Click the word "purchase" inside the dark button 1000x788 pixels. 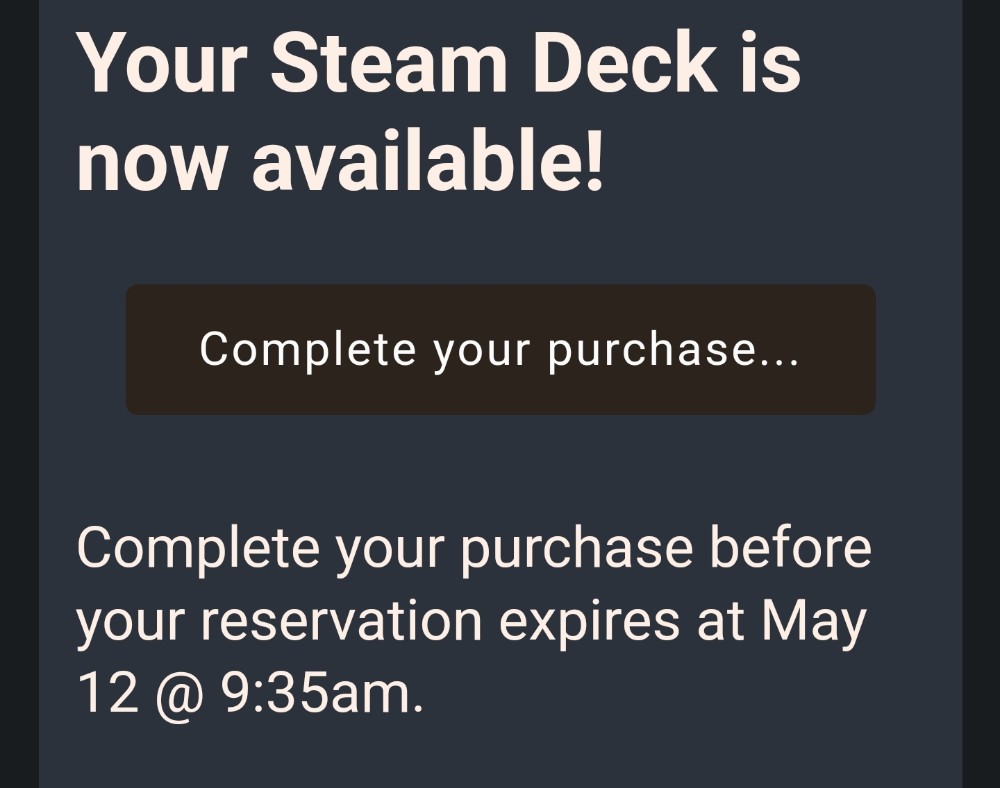click(x=652, y=351)
